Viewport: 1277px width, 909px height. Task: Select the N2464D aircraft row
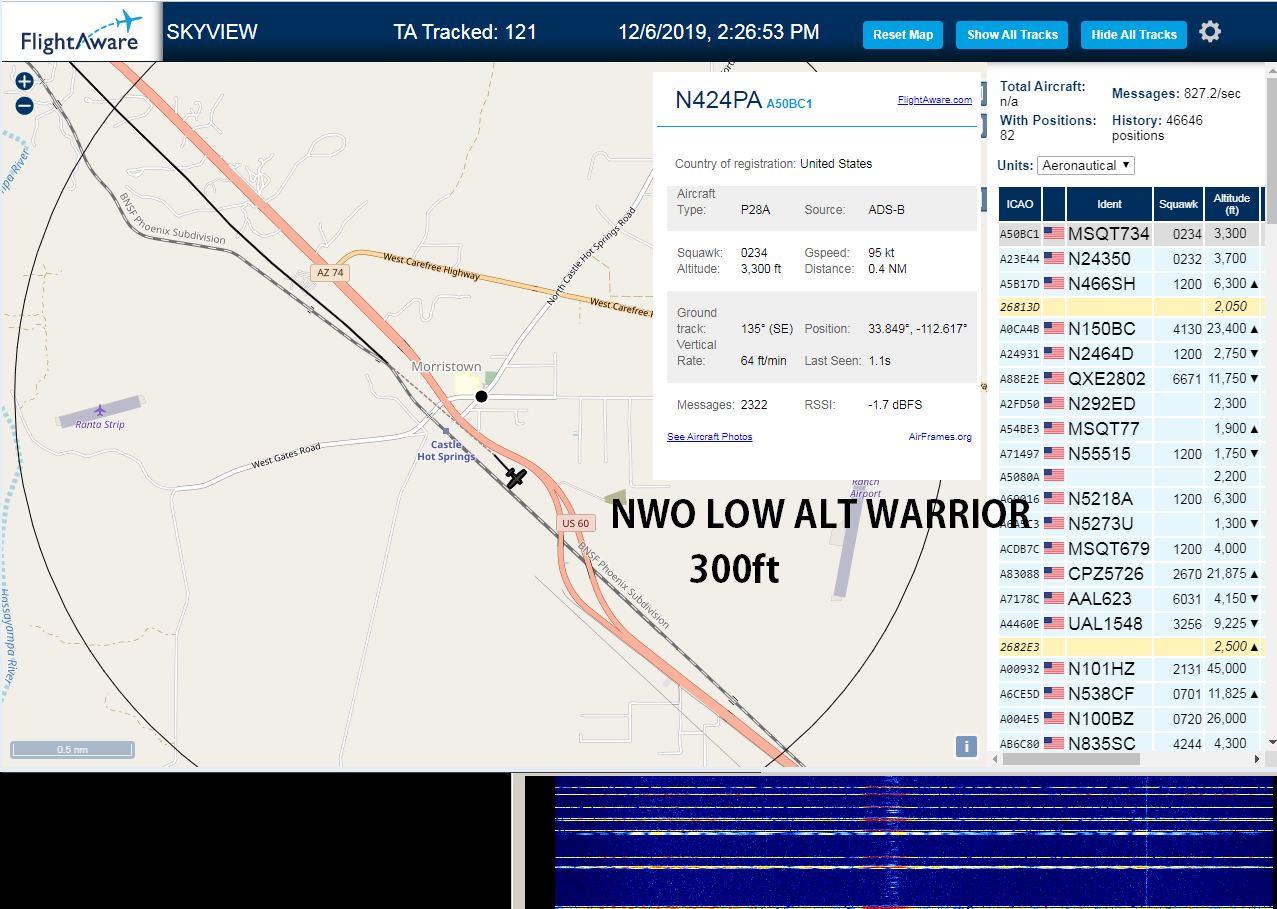(1130, 354)
